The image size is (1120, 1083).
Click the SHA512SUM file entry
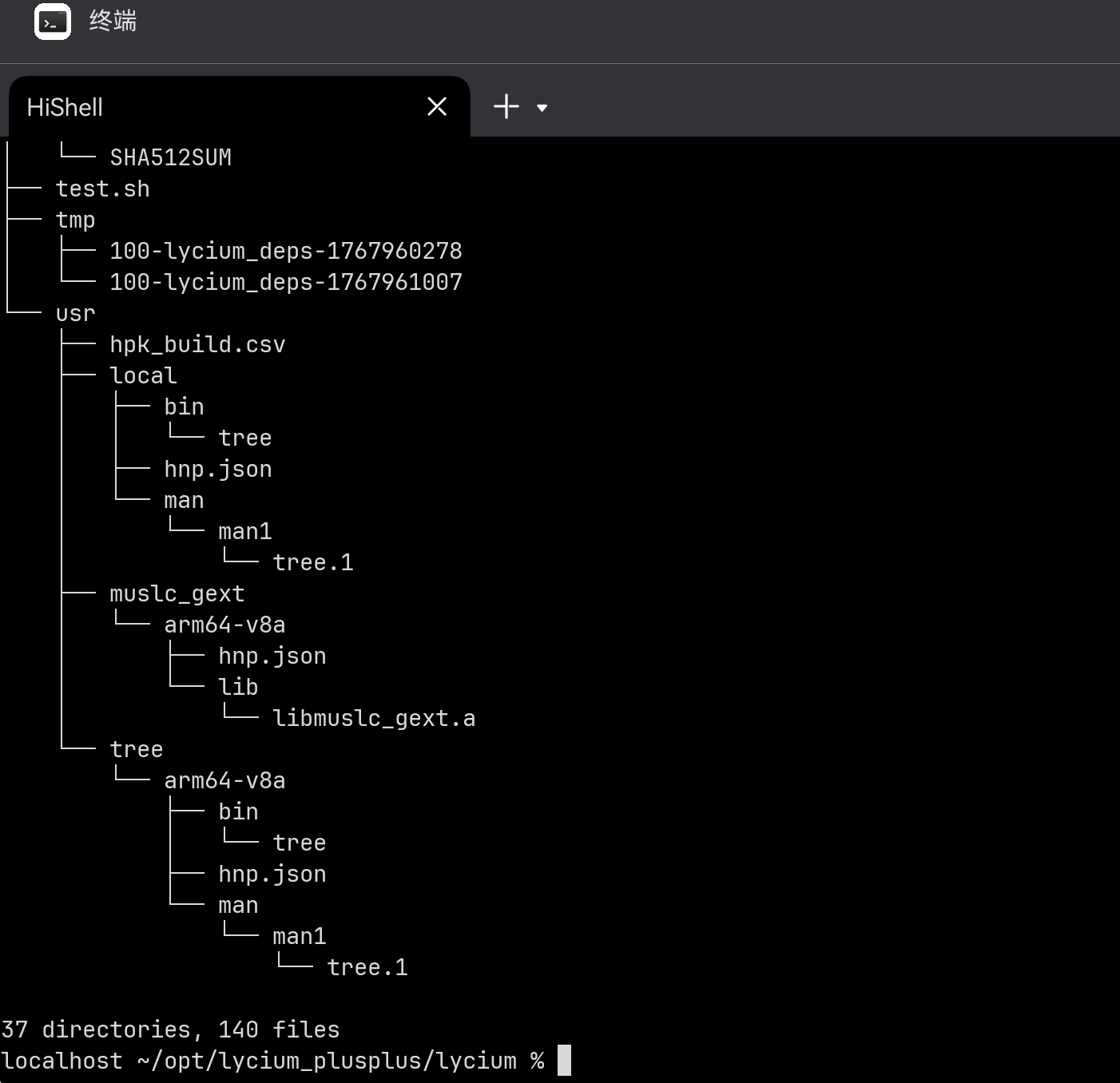171,157
